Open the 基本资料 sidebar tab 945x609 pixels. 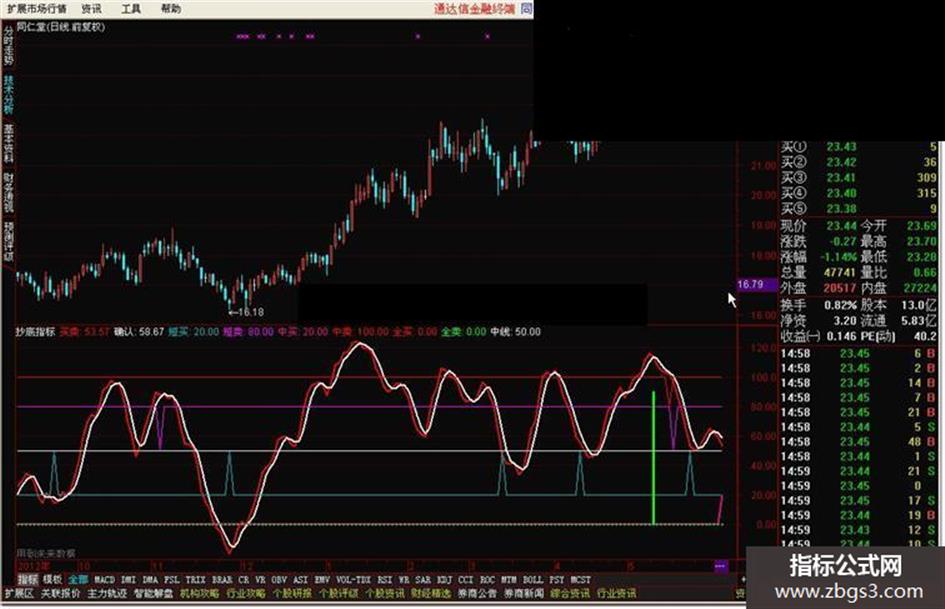(x=8, y=144)
